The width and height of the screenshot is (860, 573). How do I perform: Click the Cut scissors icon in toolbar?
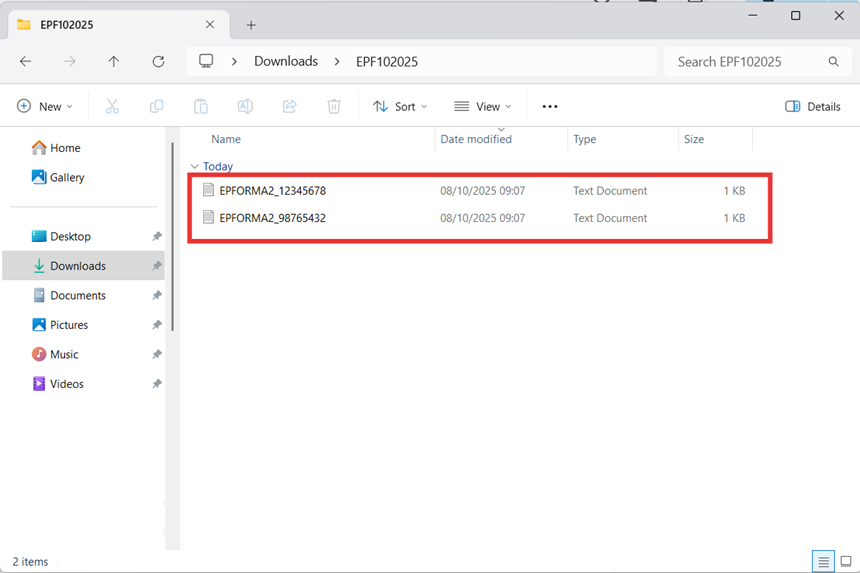112,106
